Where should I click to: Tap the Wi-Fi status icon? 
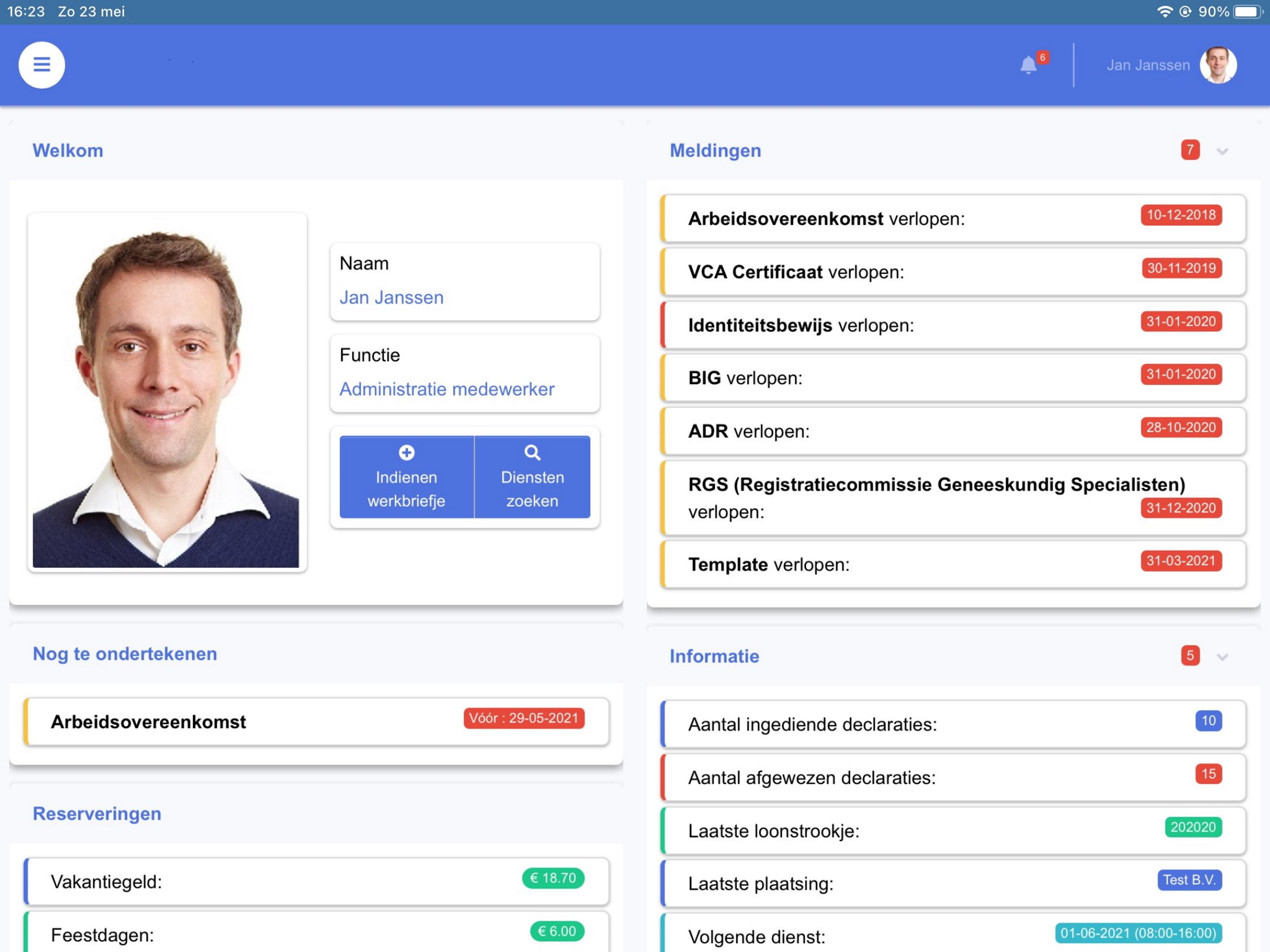pos(1164,12)
